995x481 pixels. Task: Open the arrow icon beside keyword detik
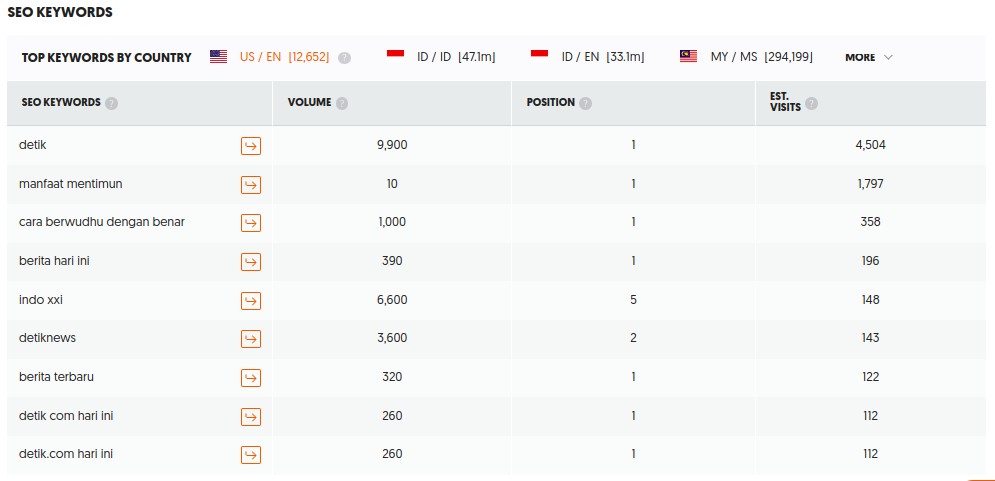tap(251, 146)
